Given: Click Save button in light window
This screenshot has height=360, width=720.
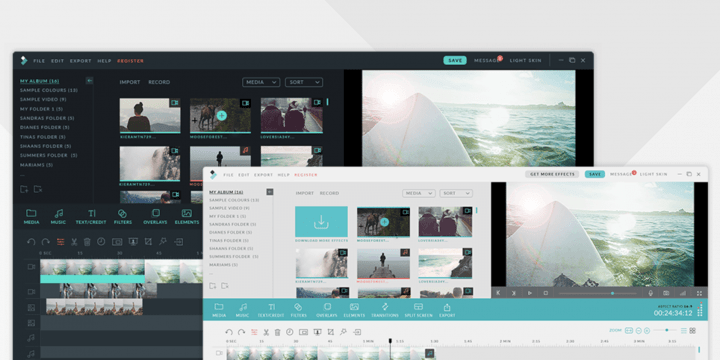Looking at the screenshot, I should pos(595,174).
